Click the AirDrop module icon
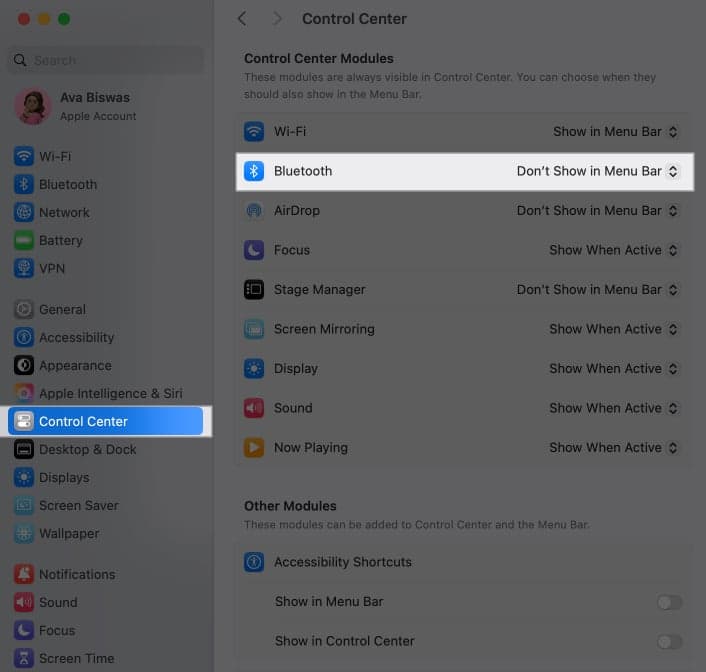Viewport: 706px width, 672px height. pyautogui.click(x=254, y=210)
